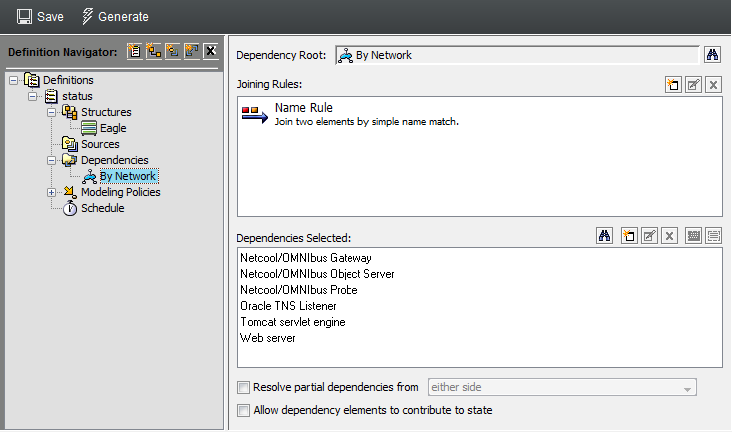Collapse the Structures node

pyautogui.click(x=51, y=113)
